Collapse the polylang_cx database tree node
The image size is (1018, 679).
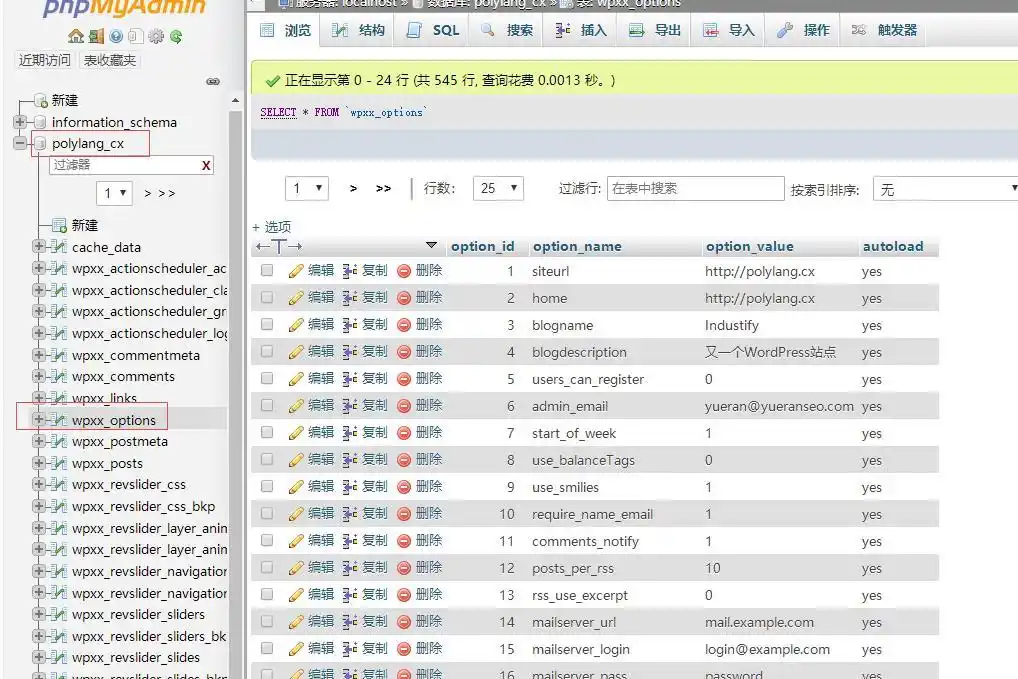[x=20, y=144]
